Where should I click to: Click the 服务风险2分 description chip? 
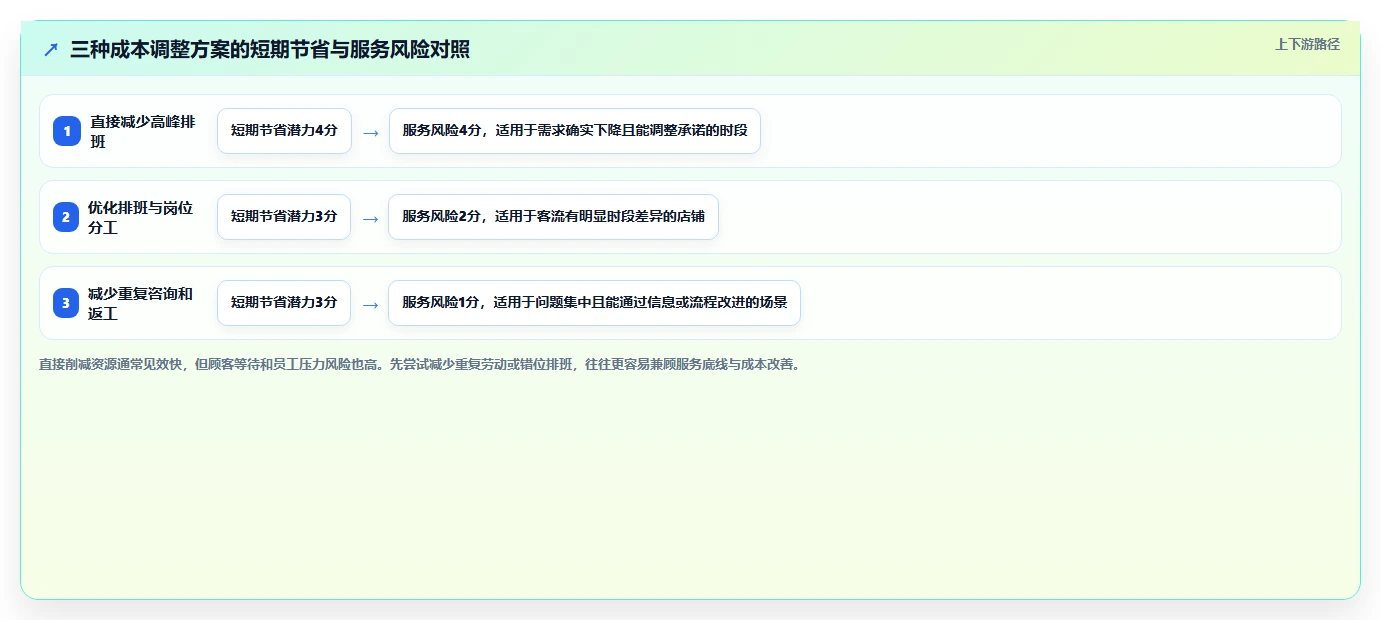553,217
